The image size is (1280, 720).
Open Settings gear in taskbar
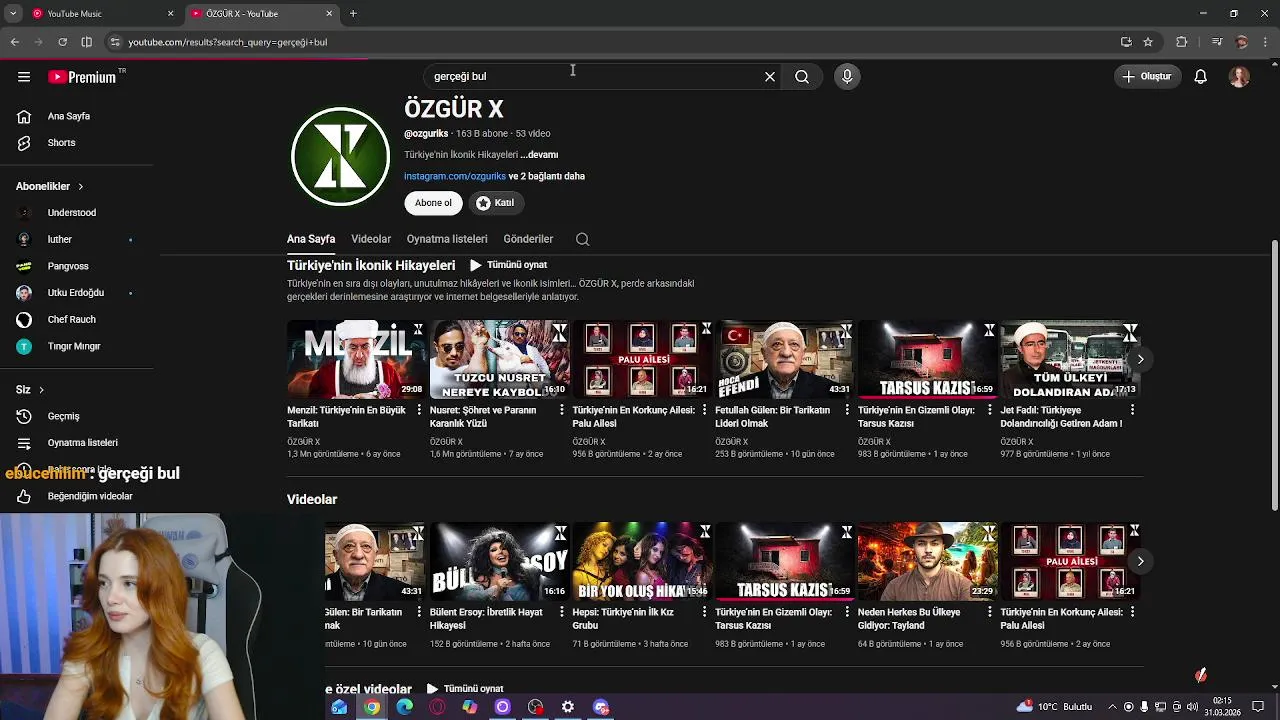pyautogui.click(x=568, y=707)
